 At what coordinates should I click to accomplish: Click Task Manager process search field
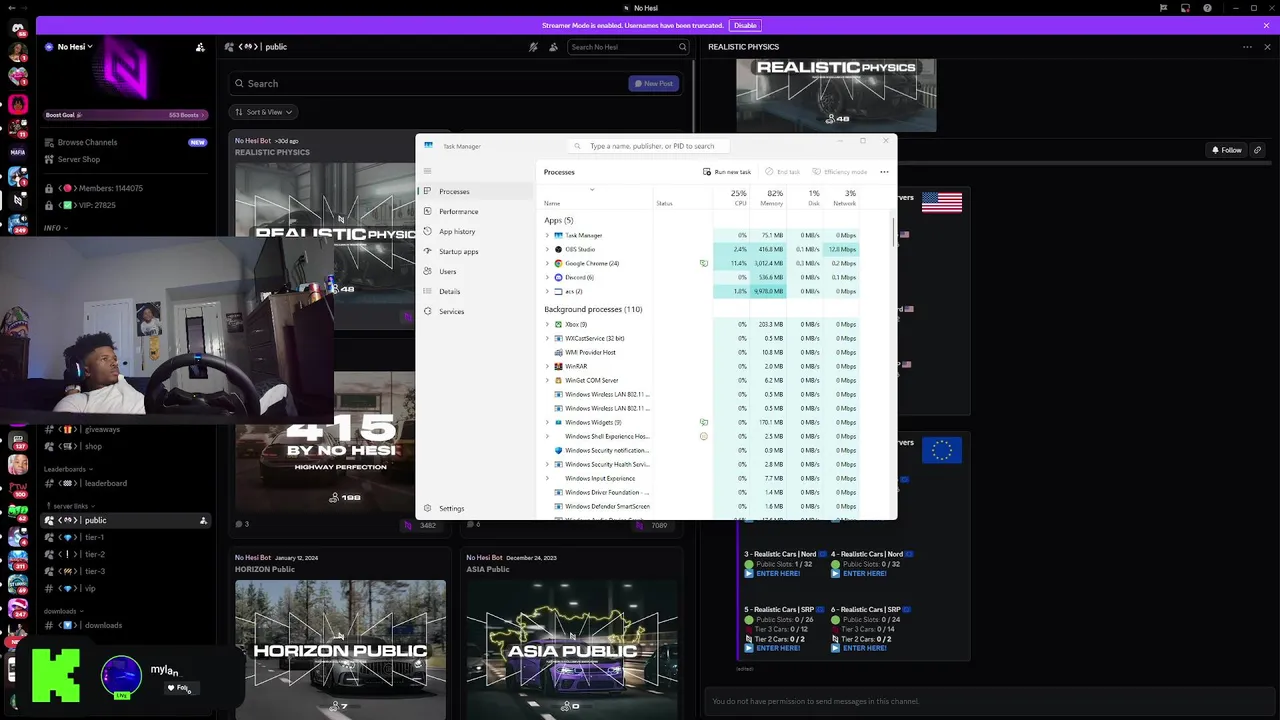pos(650,146)
